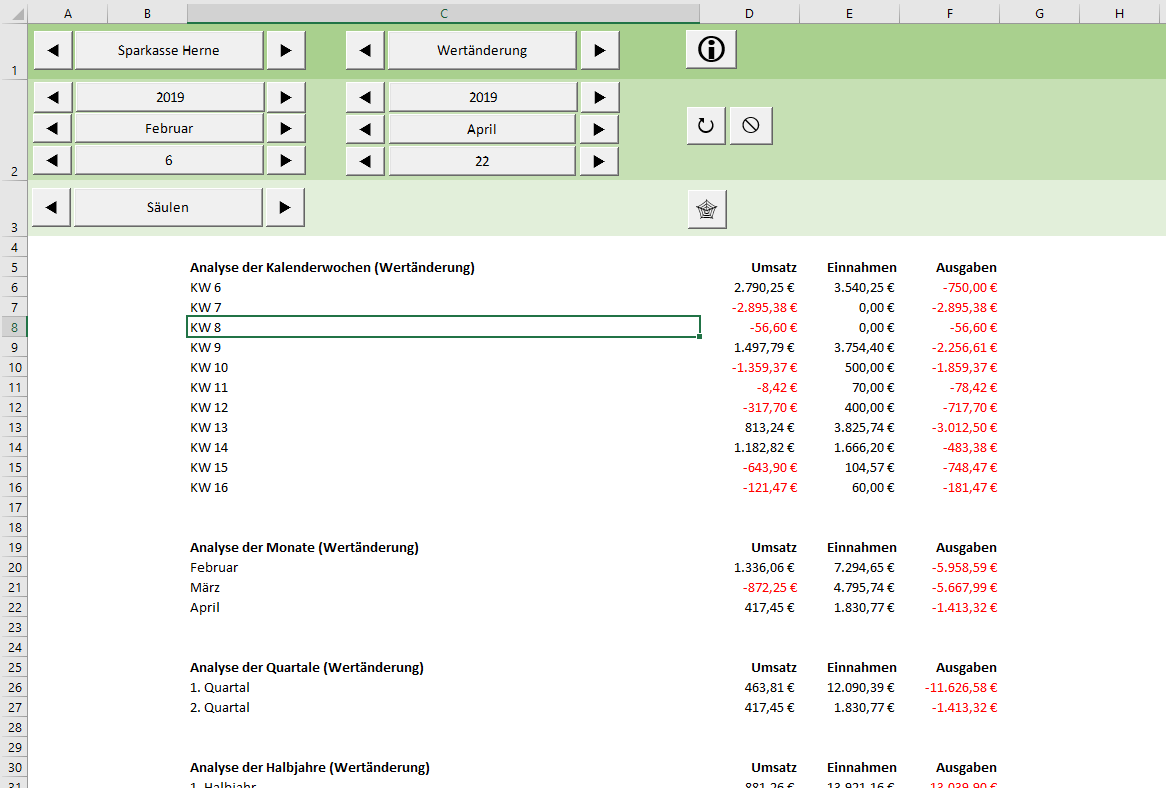Select the cell showing 2.790,25 €

(749, 288)
